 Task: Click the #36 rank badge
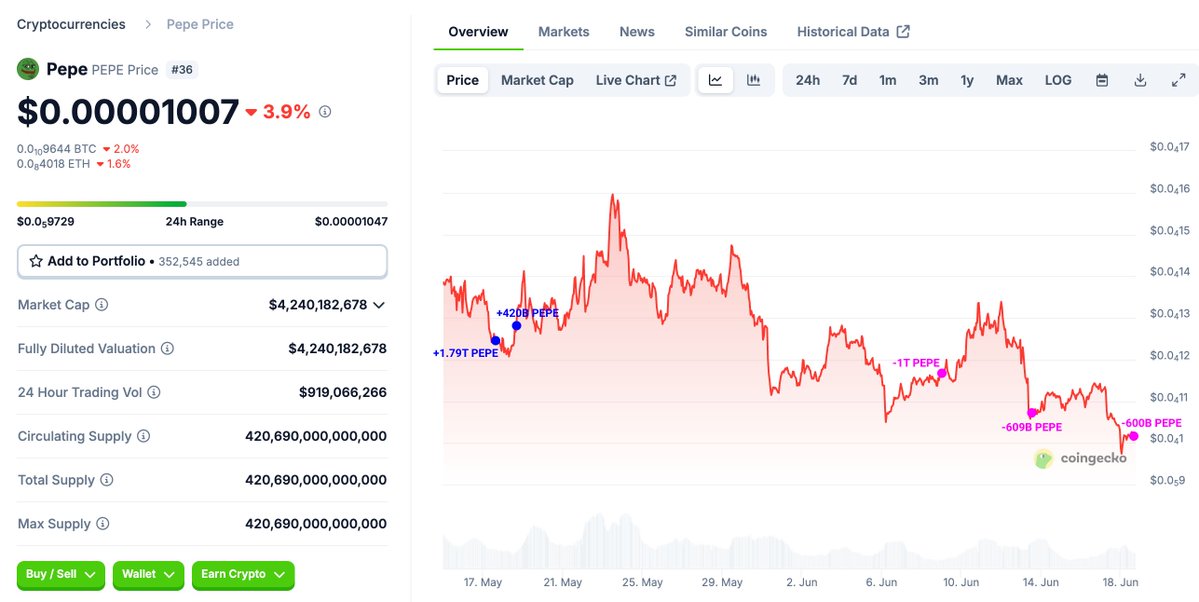click(181, 70)
